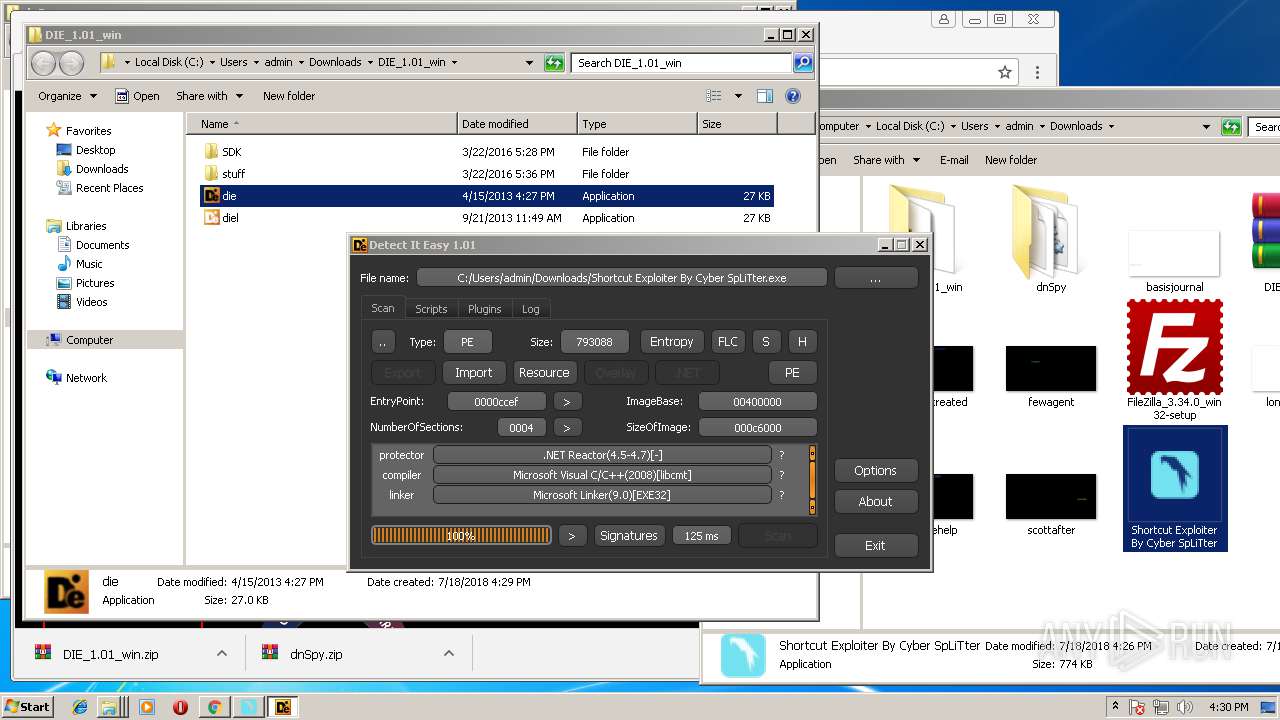Open Internet Explorer from taskbar
The width and height of the screenshot is (1280, 720).
81,706
